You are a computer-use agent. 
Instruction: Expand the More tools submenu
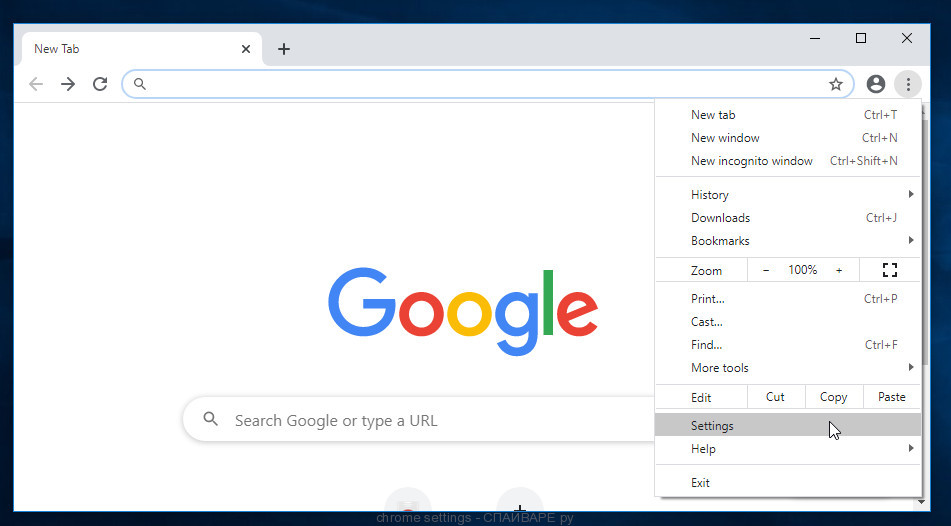click(x=788, y=368)
